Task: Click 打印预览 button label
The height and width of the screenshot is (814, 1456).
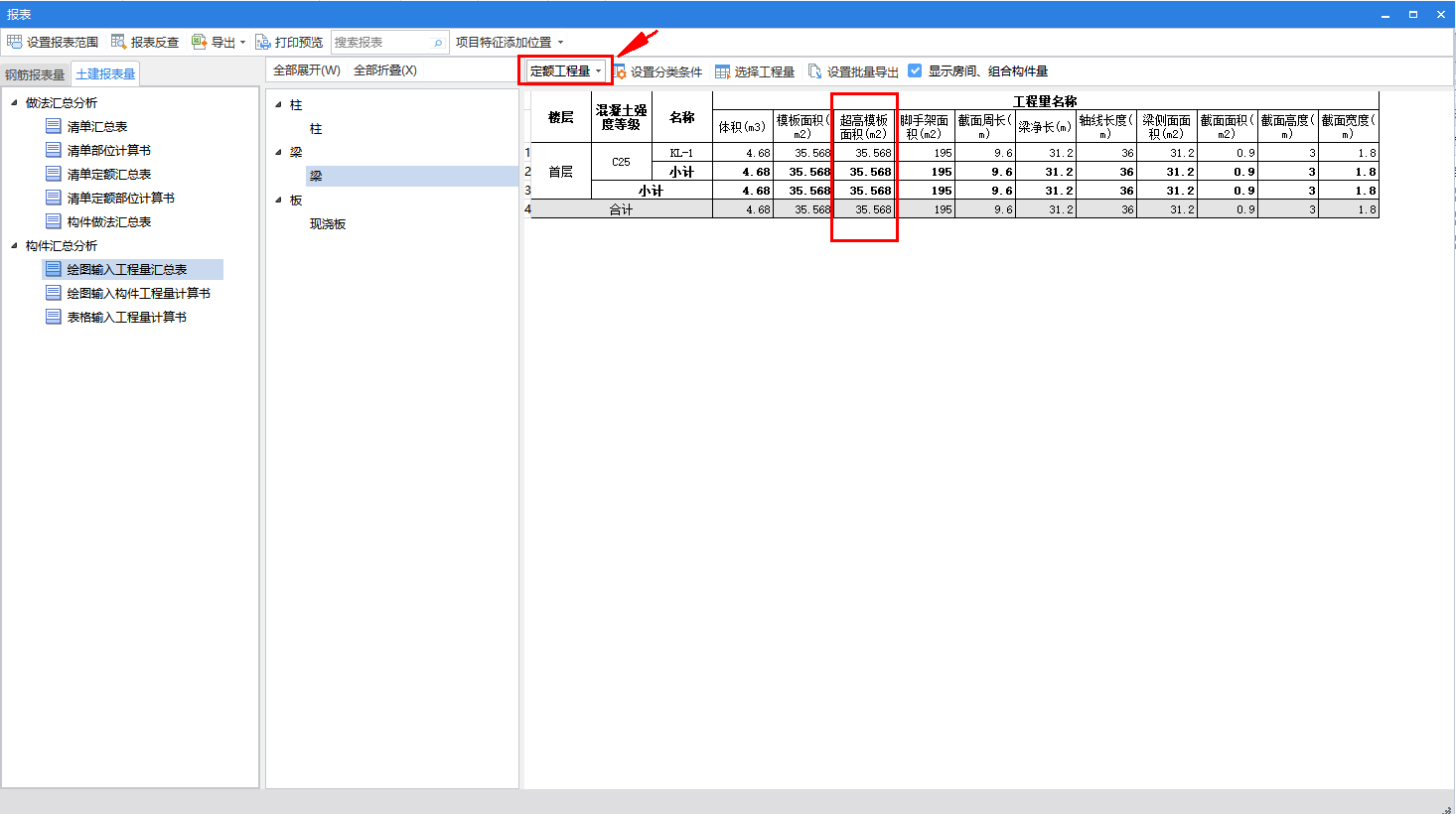Action: point(299,43)
